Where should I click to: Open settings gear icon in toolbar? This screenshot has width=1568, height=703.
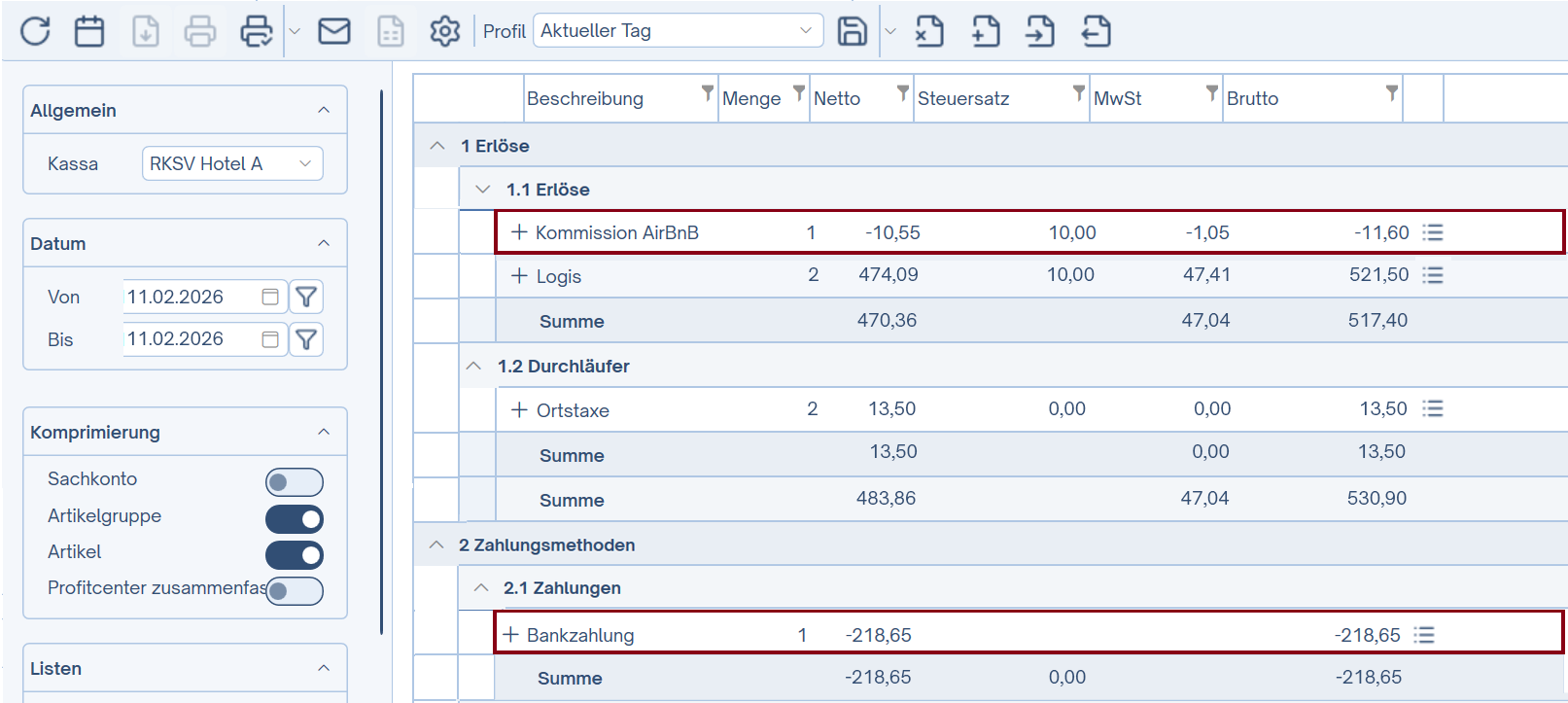pyautogui.click(x=444, y=31)
